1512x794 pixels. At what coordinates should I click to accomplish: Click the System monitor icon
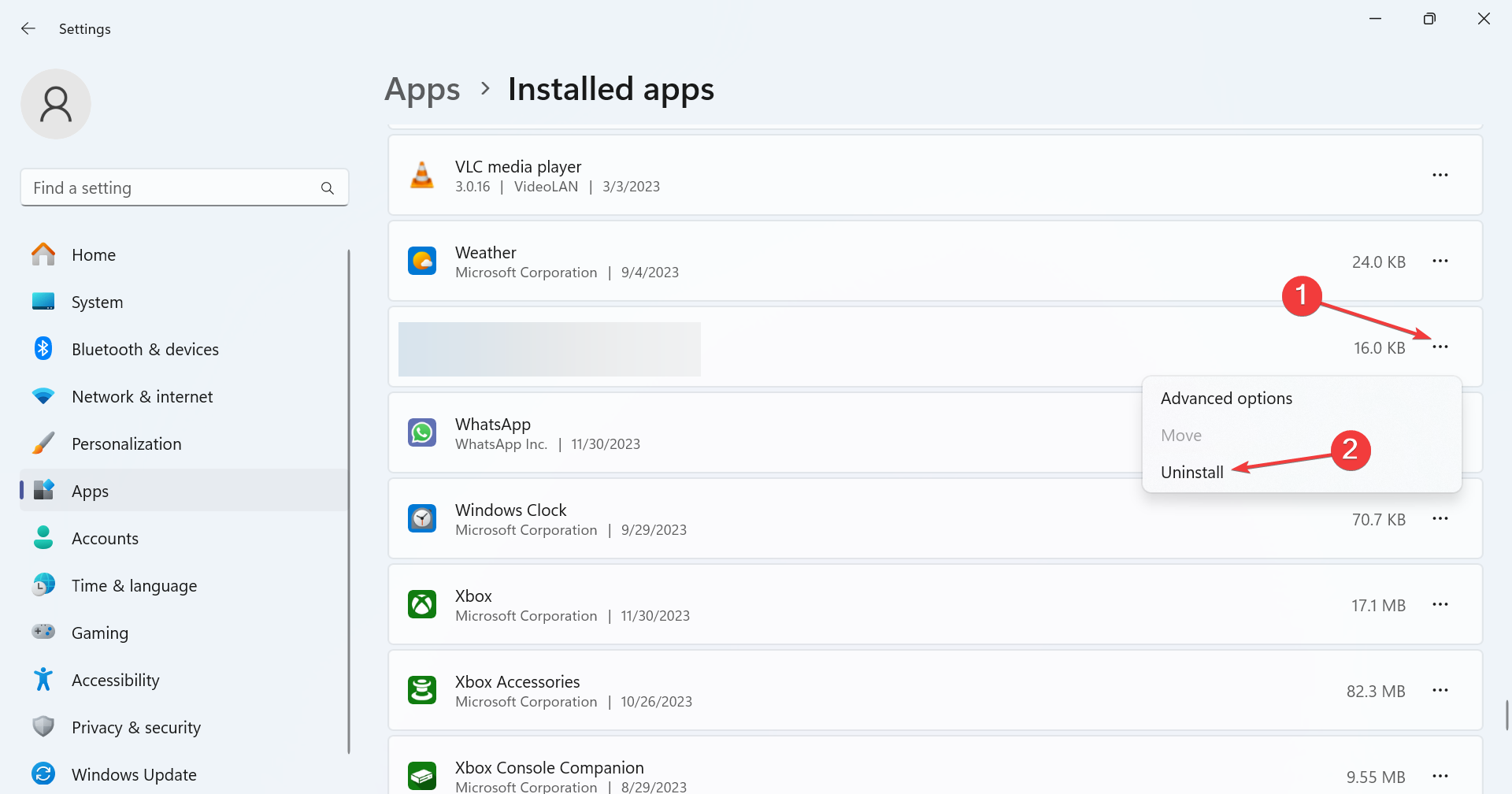[x=43, y=302]
